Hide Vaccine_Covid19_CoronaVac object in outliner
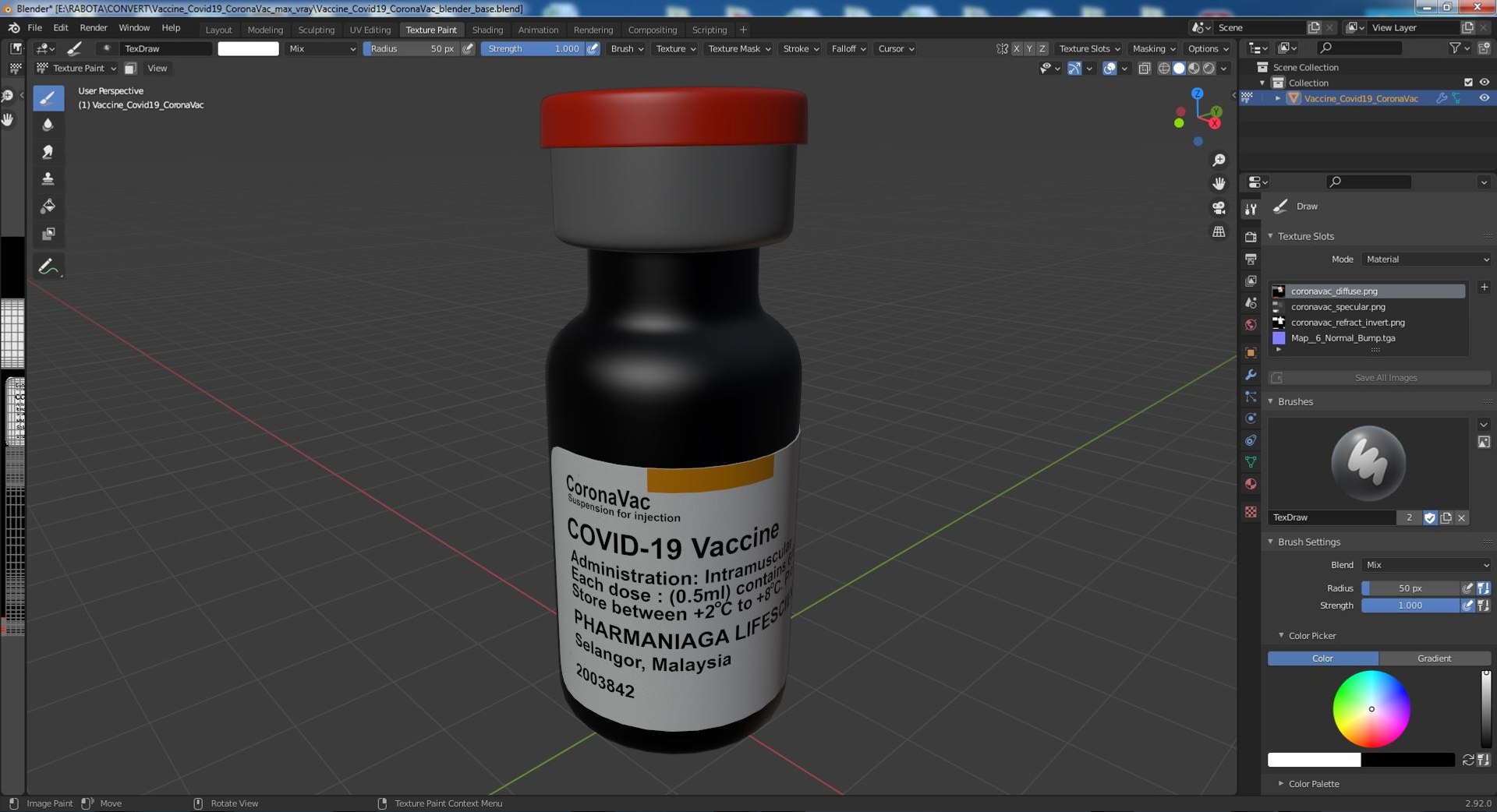This screenshot has width=1497, height=812. [1484, 98]
